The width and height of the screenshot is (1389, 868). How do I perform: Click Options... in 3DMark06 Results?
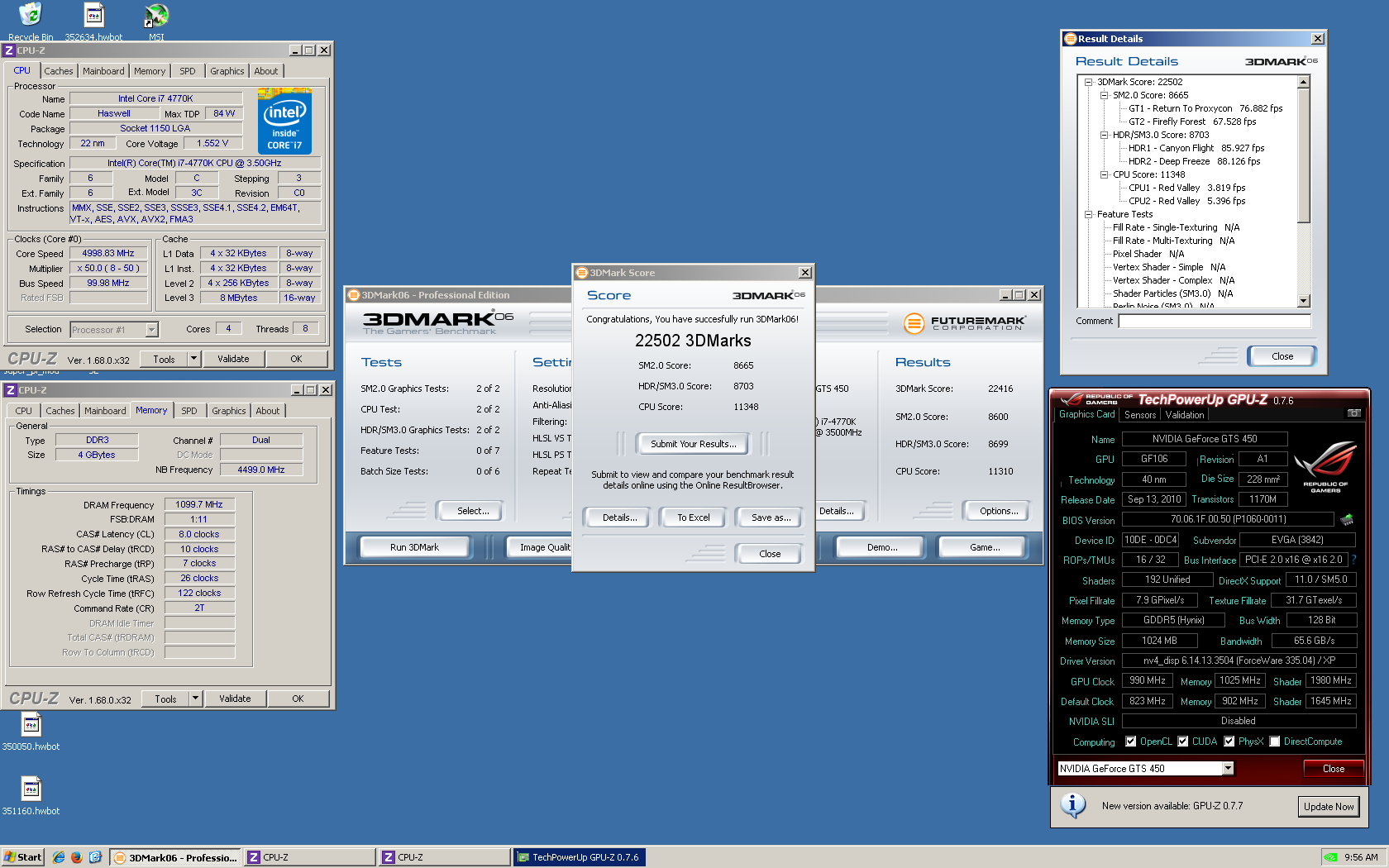pos(999,511)
